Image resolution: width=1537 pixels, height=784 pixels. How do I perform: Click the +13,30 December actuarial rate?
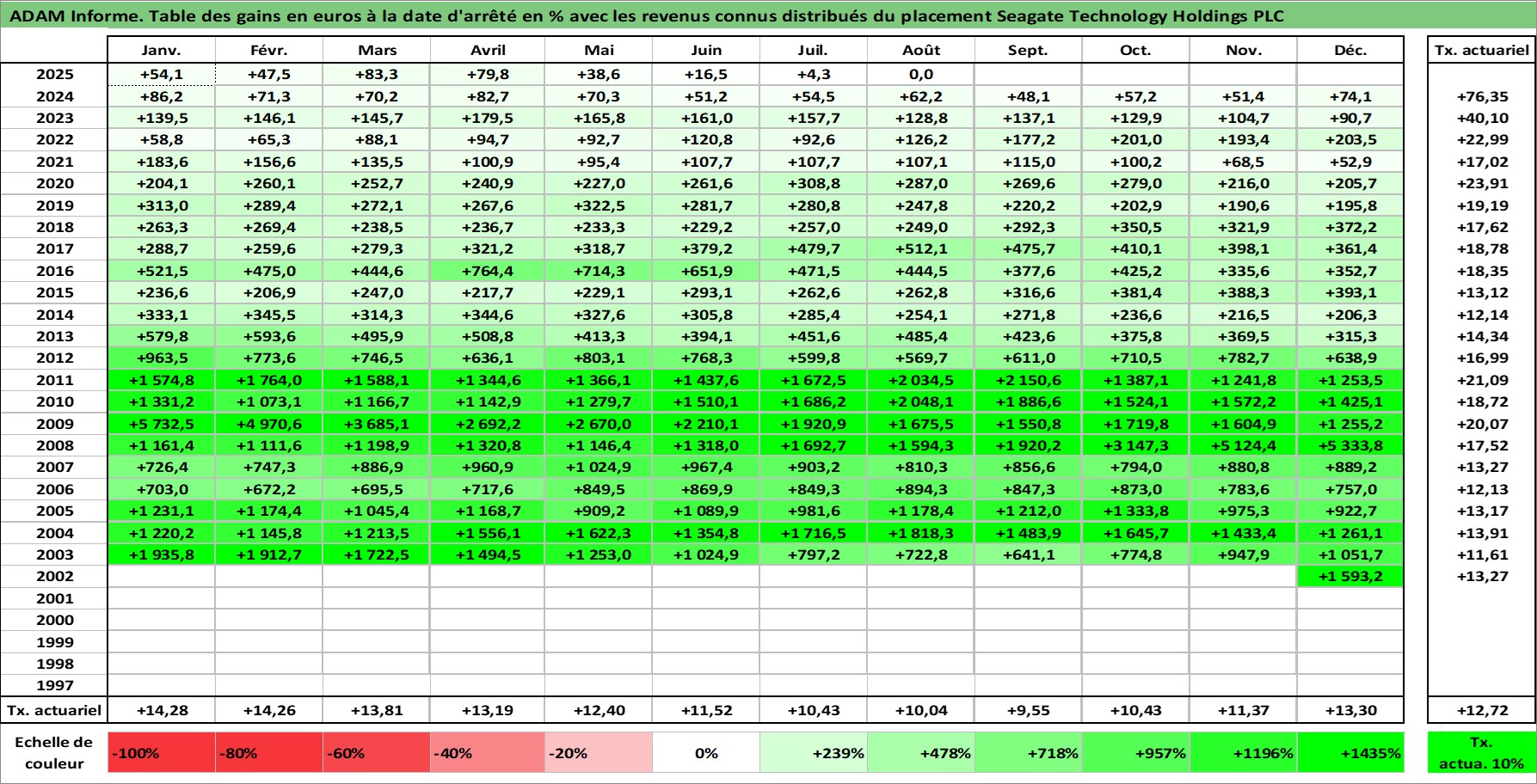(1350, 710)
